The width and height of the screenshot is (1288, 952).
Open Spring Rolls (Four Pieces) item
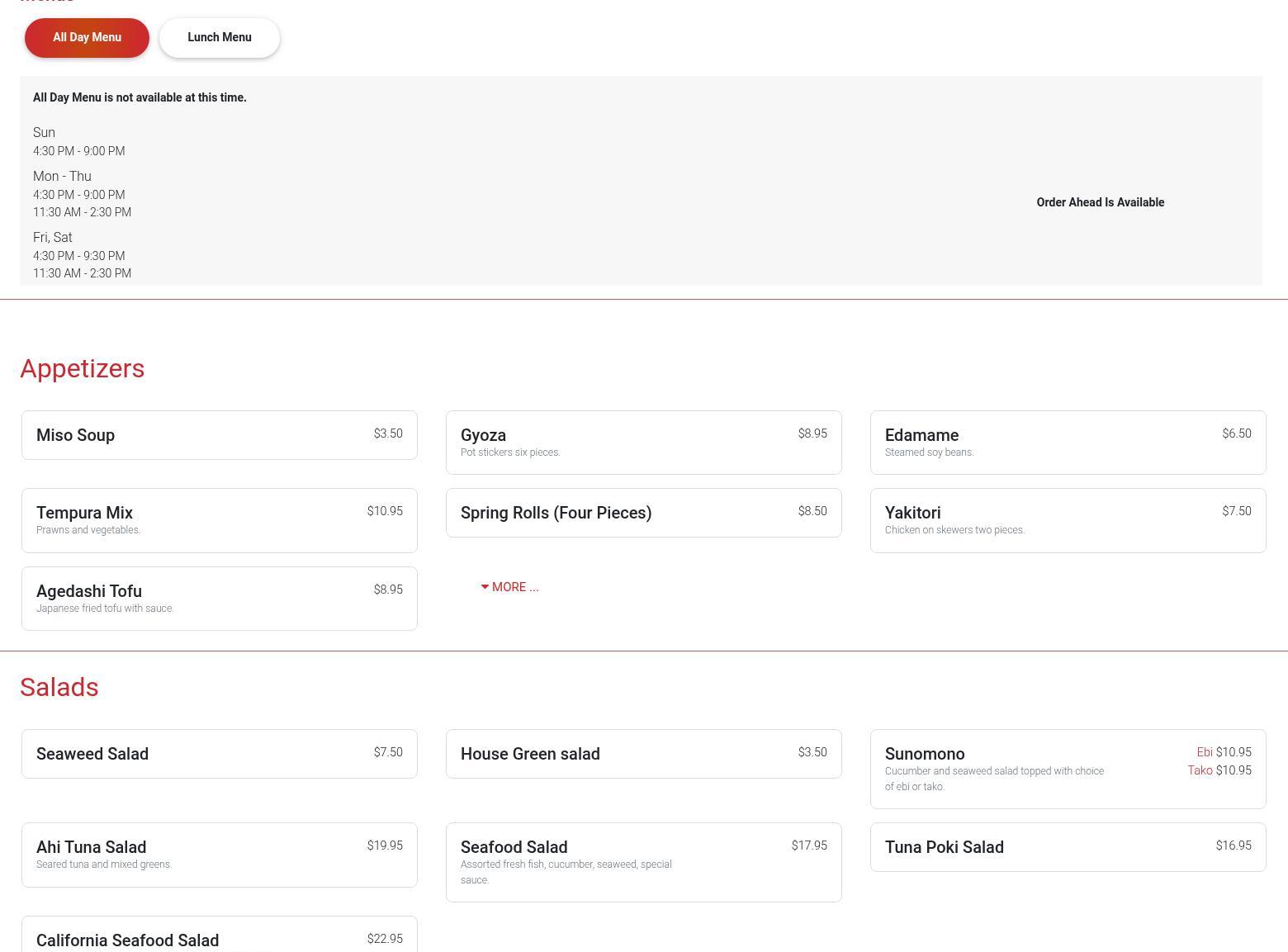tap(643, 513)
